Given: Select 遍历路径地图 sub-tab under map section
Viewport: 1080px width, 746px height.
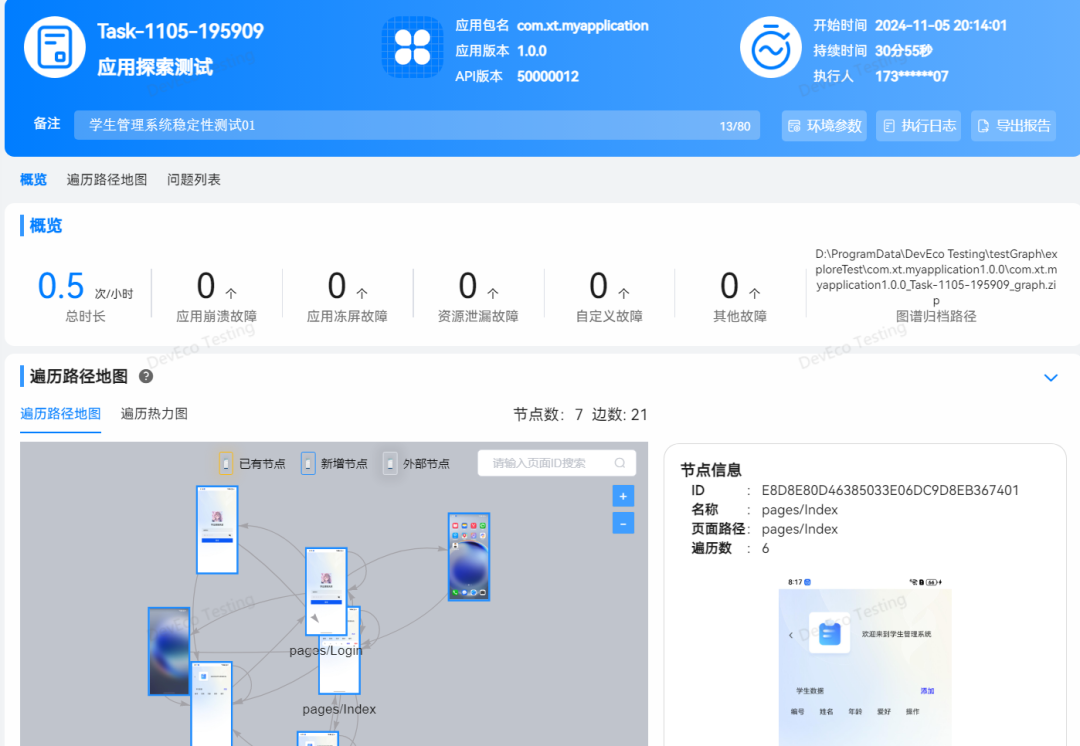Looking at the screenshot, I should pyautogui.click(x=61, y=414).
